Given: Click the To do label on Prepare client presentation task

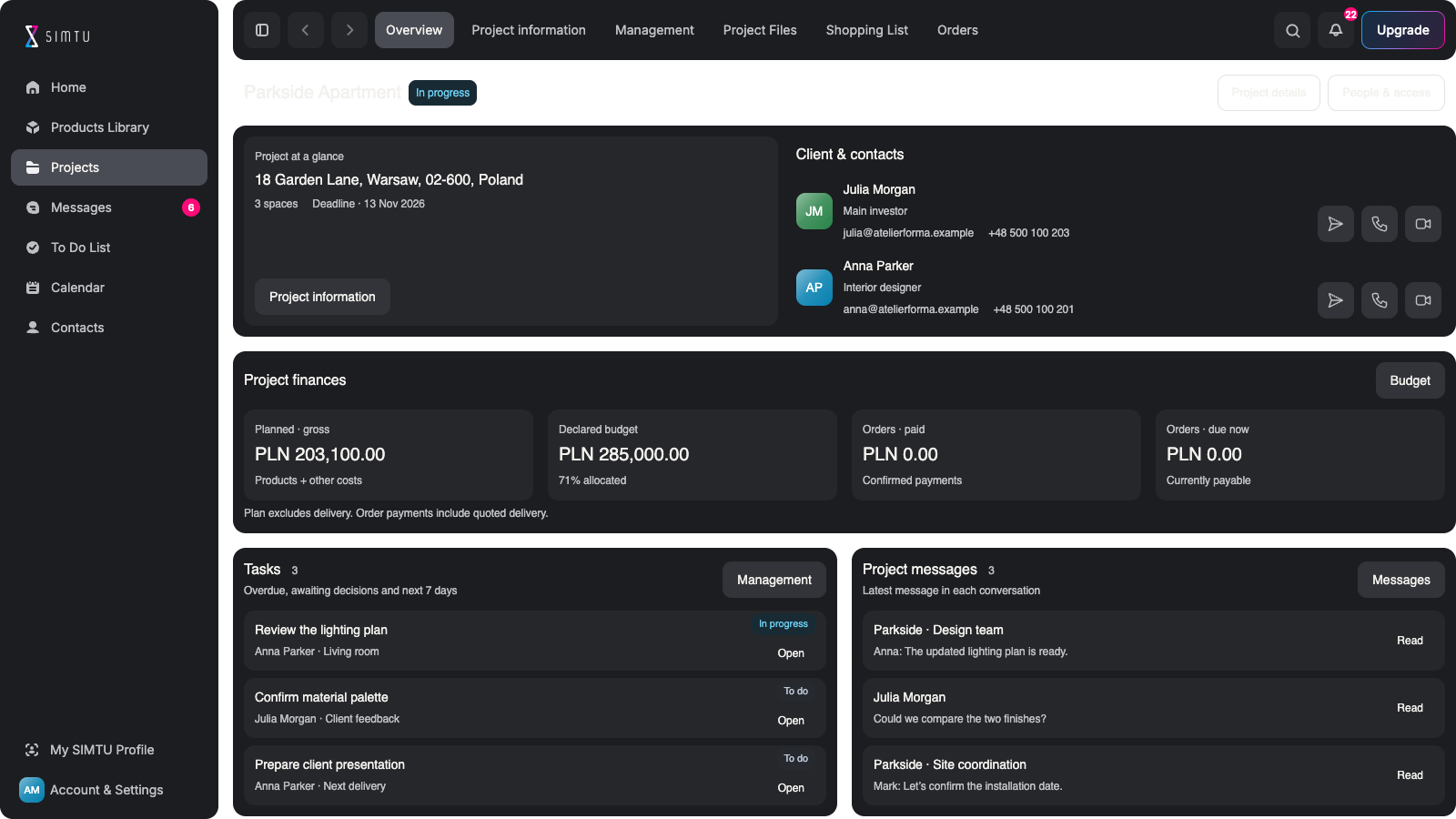Looking at the screenshot, I should pos(796,759).
